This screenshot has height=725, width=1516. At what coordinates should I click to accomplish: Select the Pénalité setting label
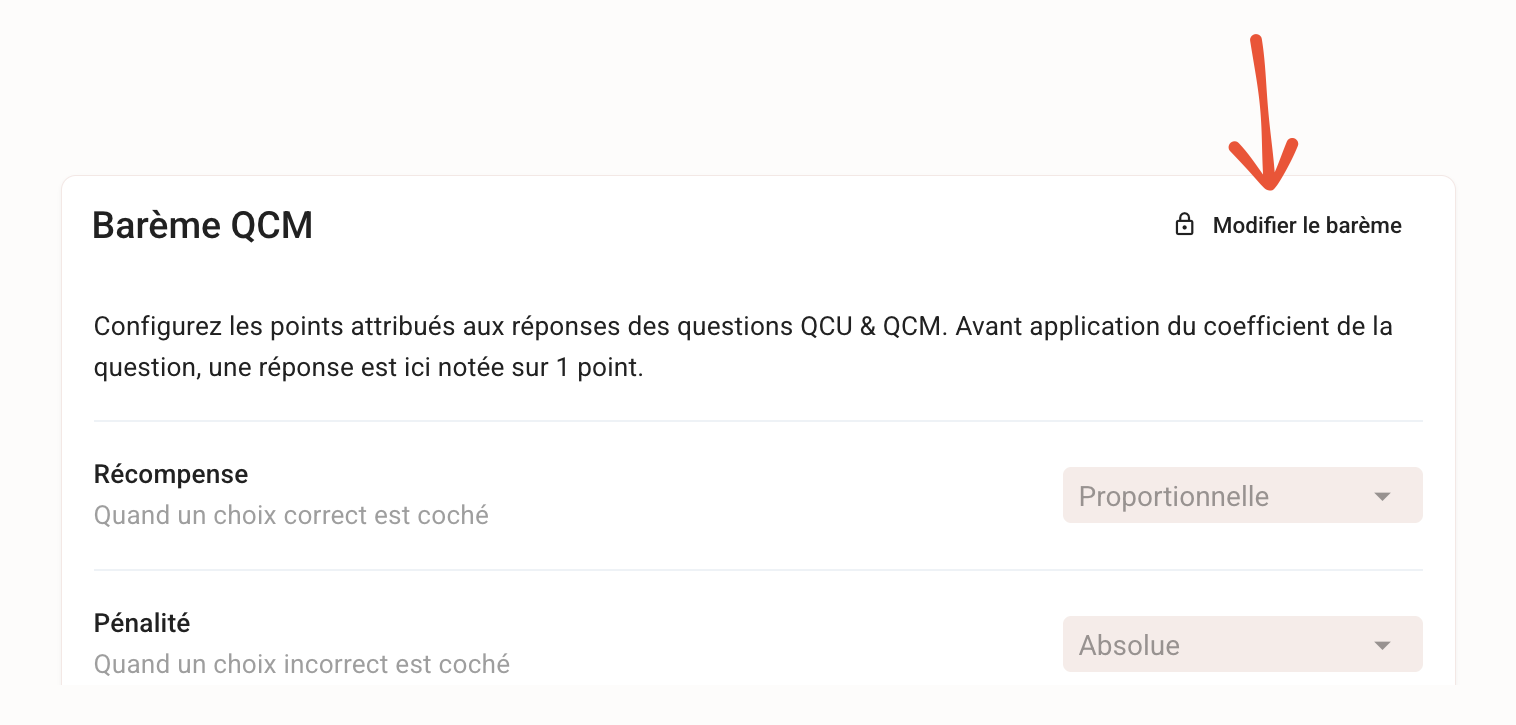coord(142,622)
